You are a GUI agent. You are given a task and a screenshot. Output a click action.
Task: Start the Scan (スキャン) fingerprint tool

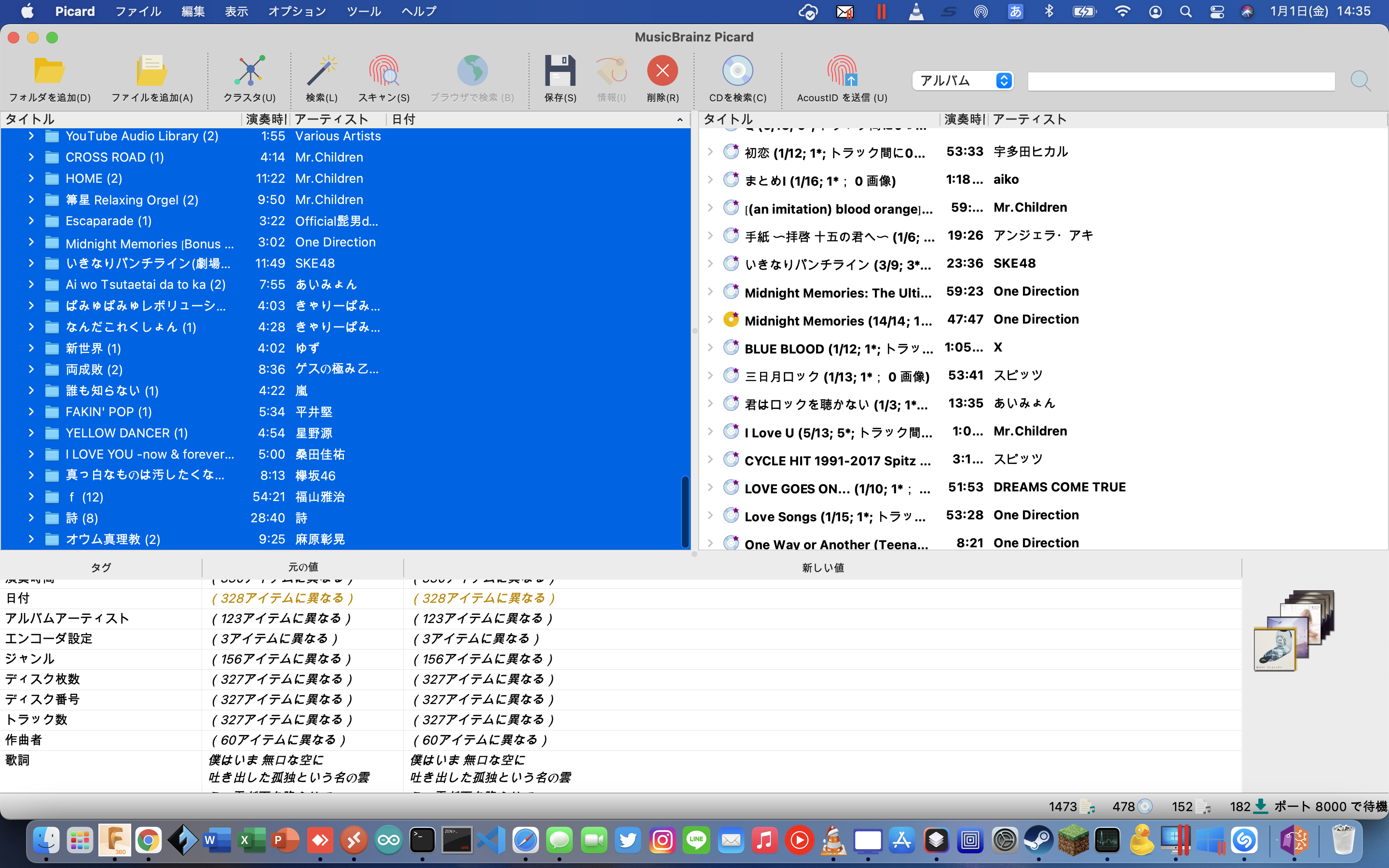[x=383, y=71]
